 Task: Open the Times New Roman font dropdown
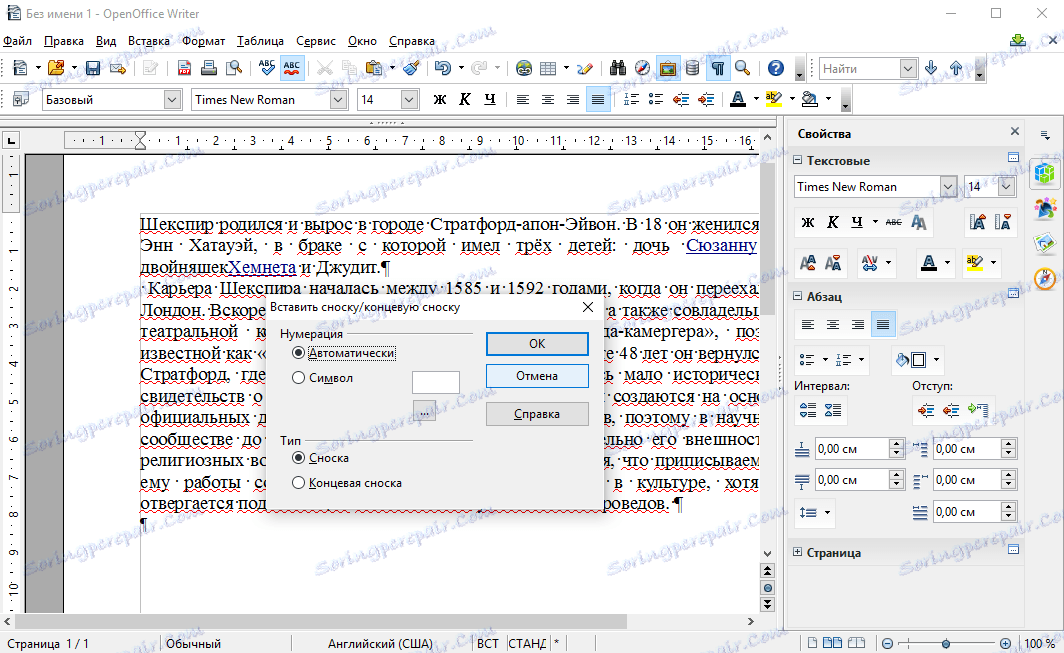coord(337,99)
